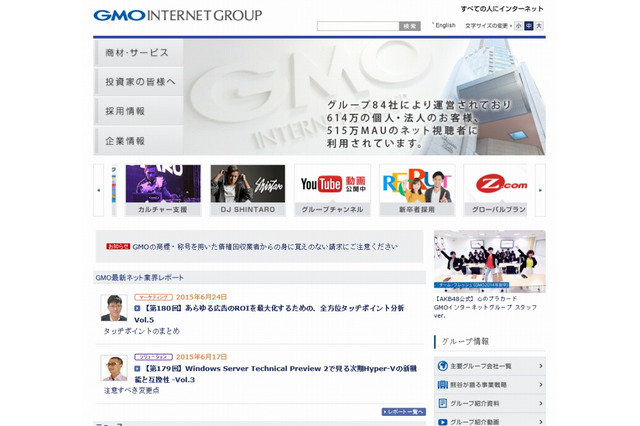Click the carousel next arrow
Screen dimensions: 640x426
click(540, 190)
